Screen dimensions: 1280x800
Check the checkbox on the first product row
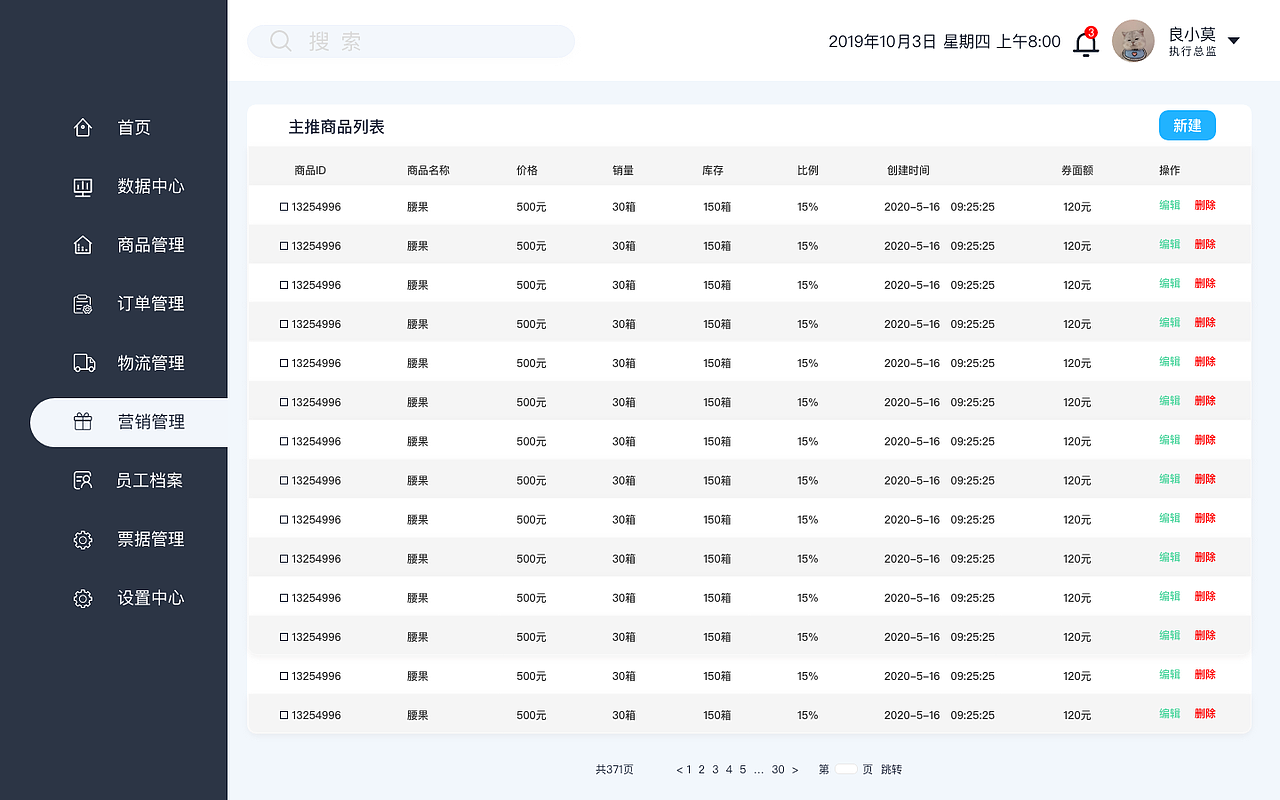point(284,205)
